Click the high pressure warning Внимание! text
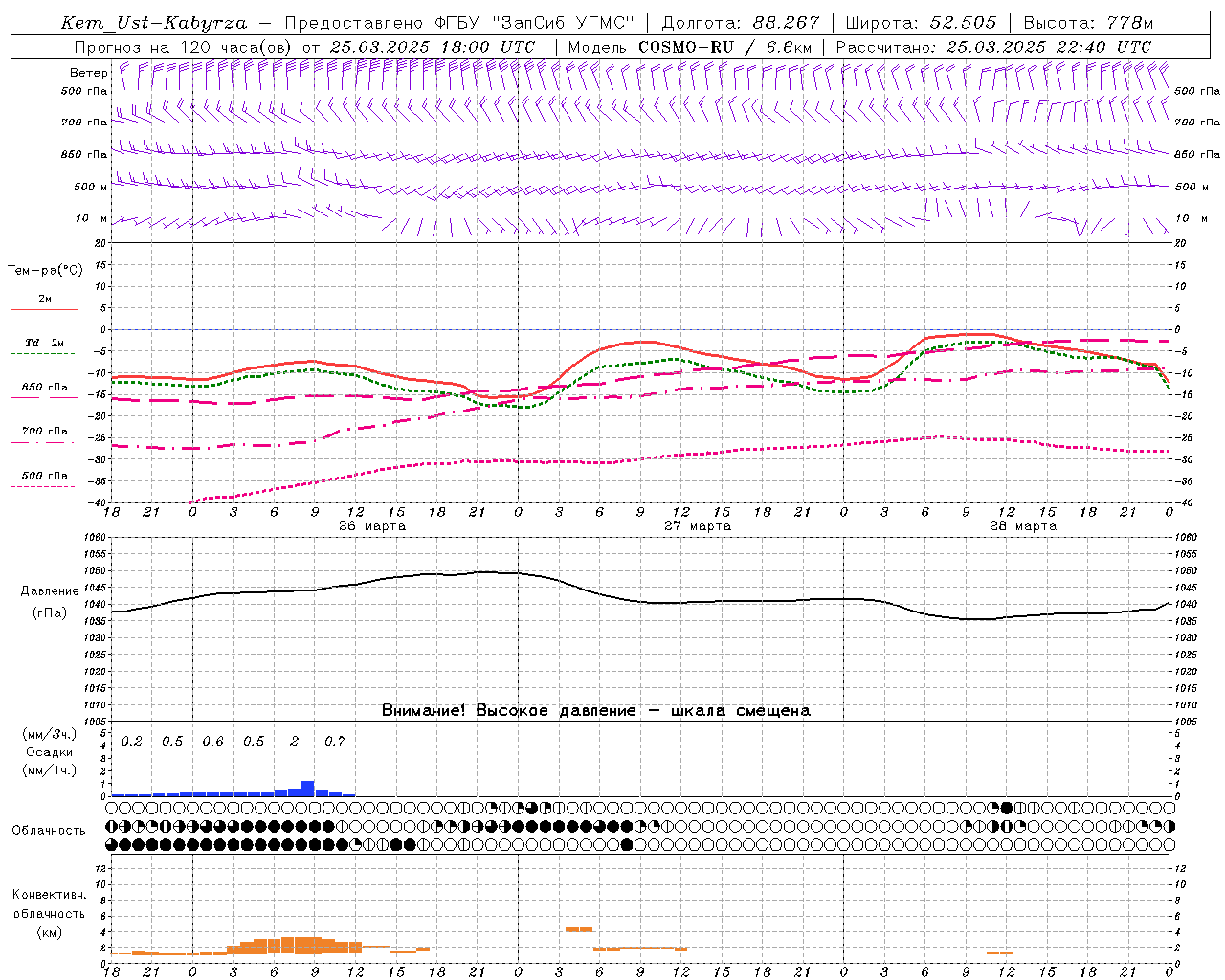 pos(595,711)
